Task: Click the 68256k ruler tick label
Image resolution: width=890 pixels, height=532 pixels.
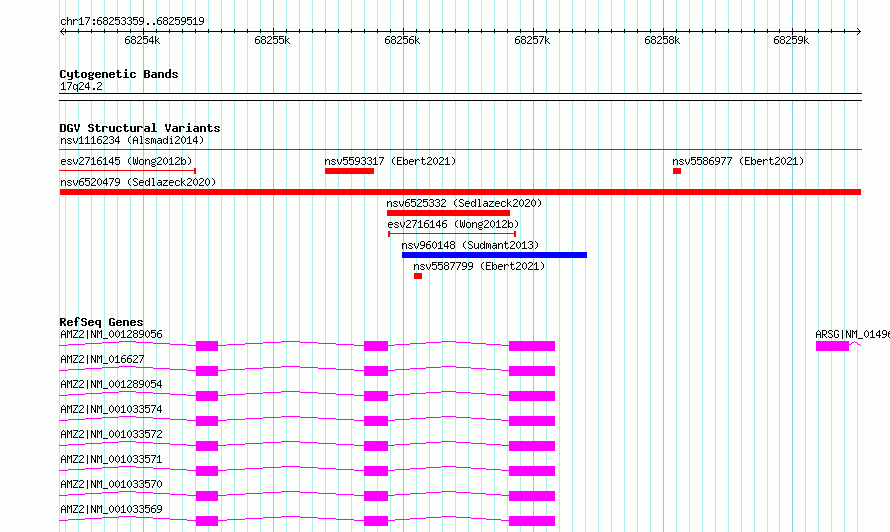Action: coord(402,40)
